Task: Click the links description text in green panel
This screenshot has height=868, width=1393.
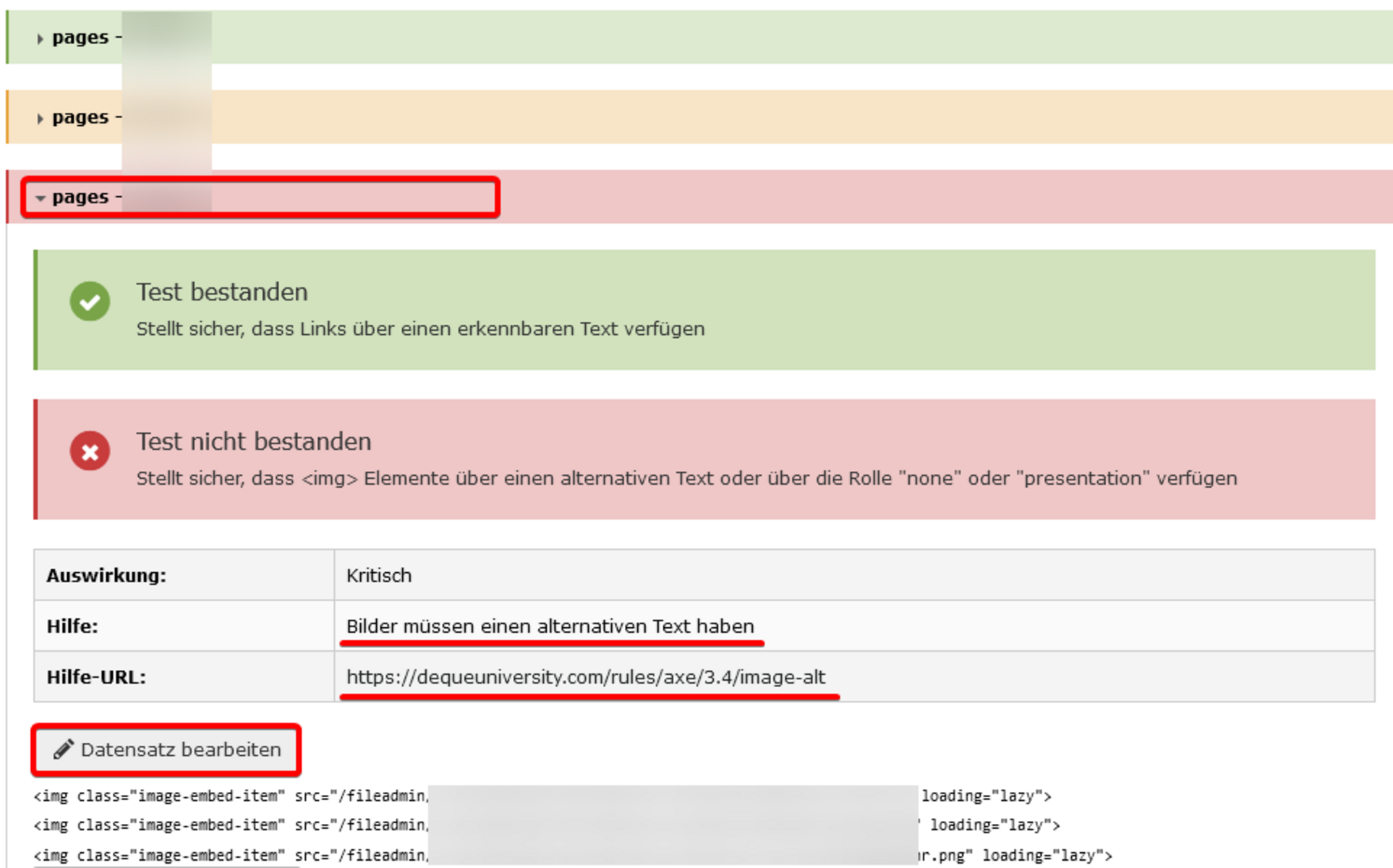Action: tap(420, 329)
